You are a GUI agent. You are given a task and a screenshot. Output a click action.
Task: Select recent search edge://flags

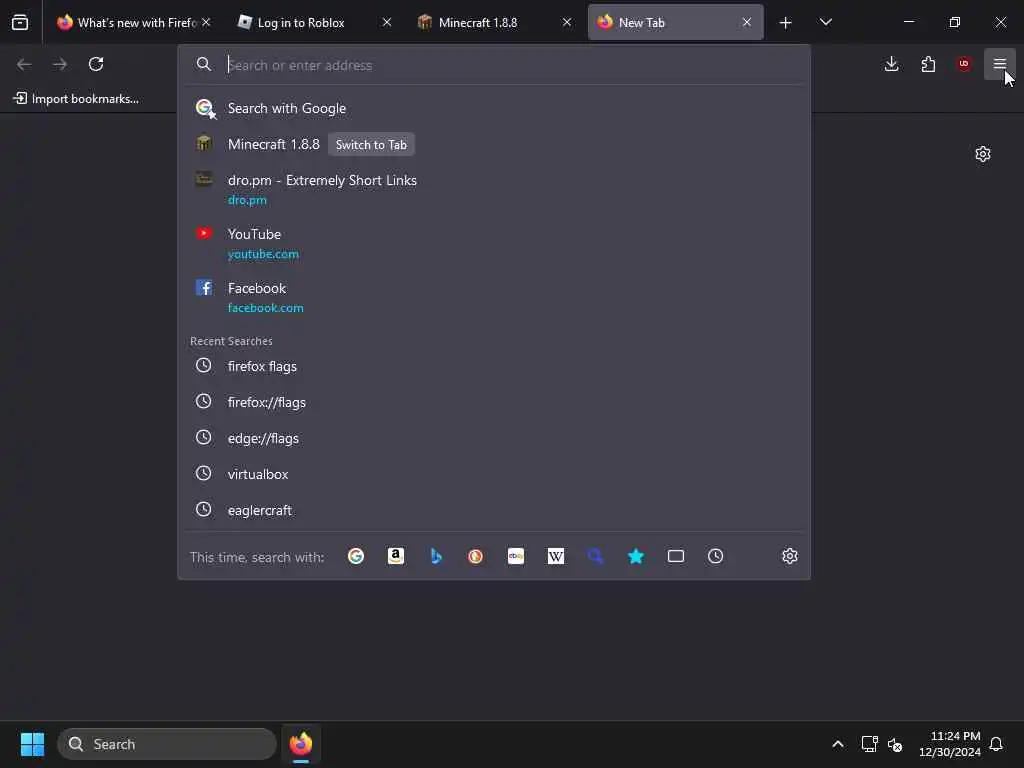pyautogui.click(x=494, y=438)
